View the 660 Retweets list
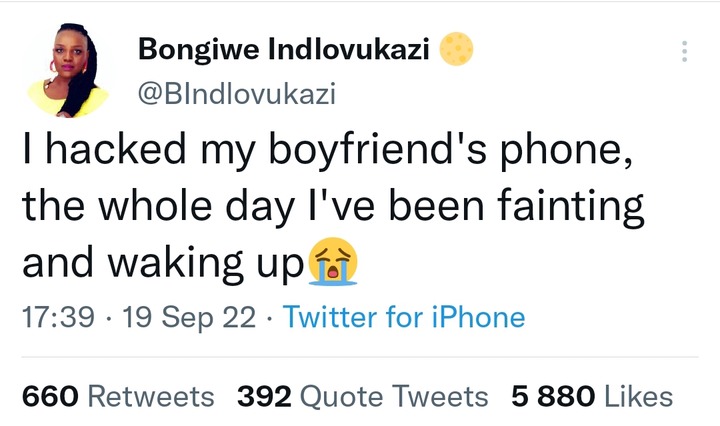720x426 pixels. (118, 397)
